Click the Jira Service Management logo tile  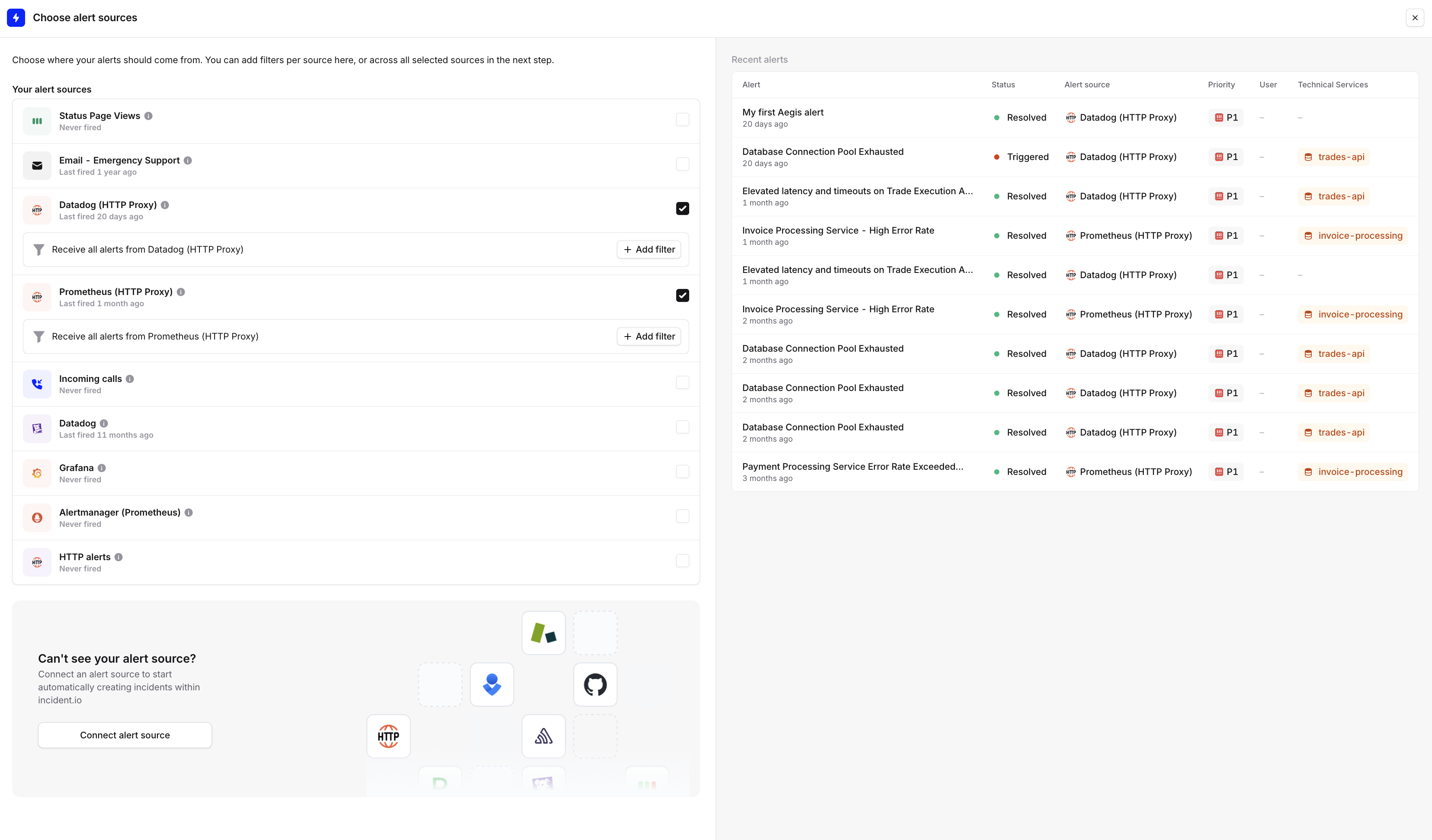pyautogui.click(x=491, y=684)
